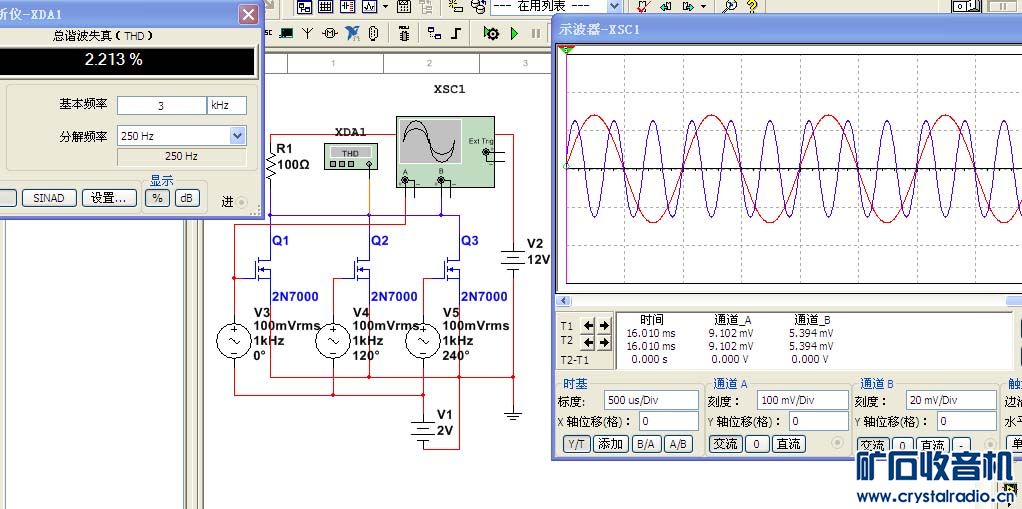
Task: Open the kHz unit selector for fundamental frequency
Action: [x=226, y=105]
